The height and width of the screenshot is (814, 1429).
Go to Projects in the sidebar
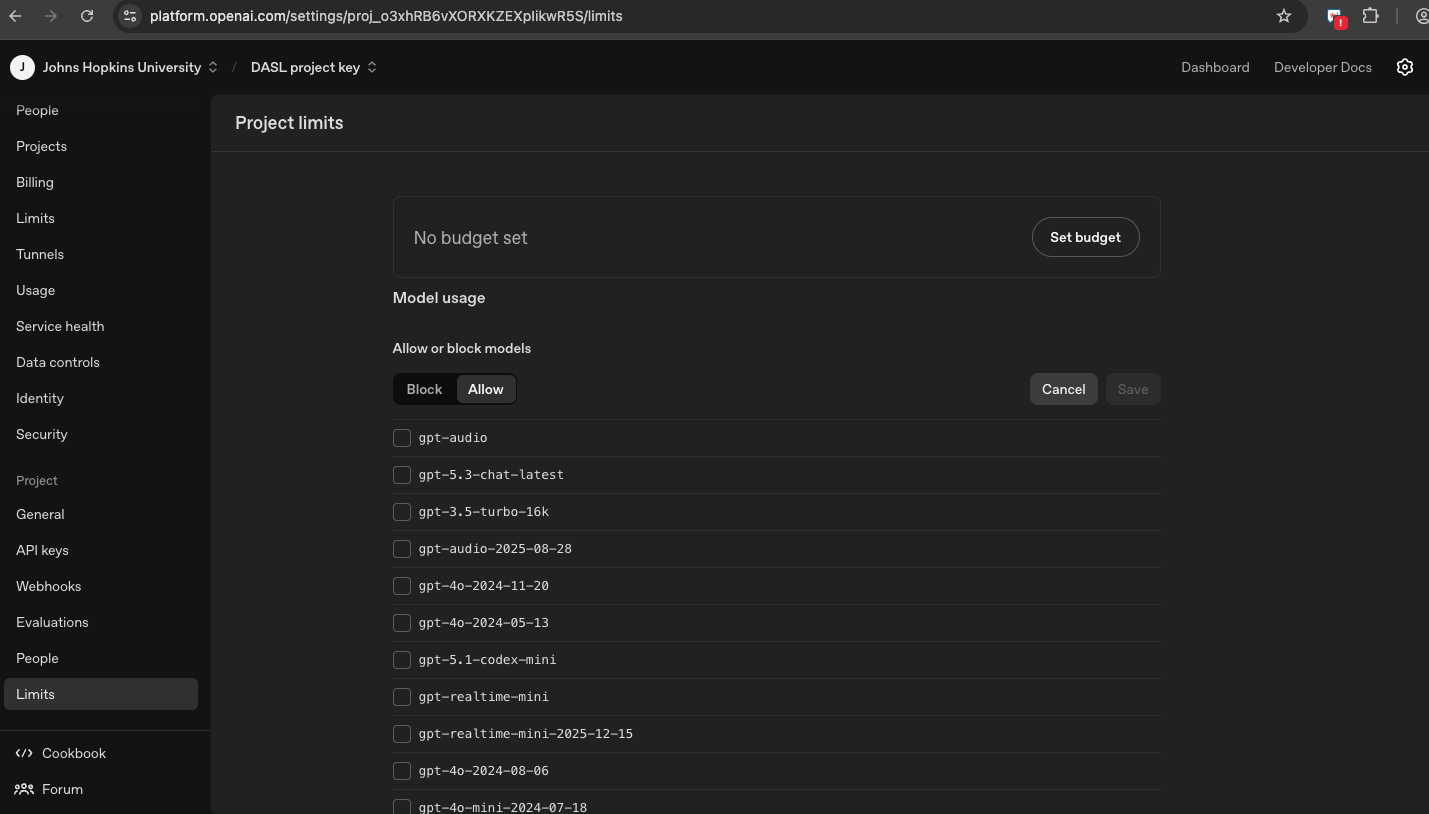pyautogui.click(x=41, y=146)
